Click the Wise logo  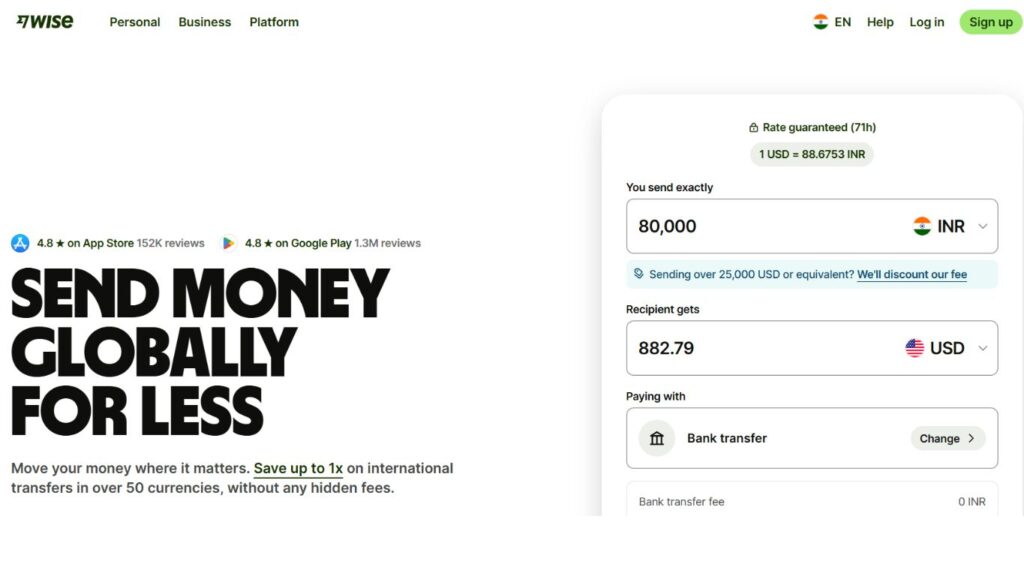click(x=45, y=21)
